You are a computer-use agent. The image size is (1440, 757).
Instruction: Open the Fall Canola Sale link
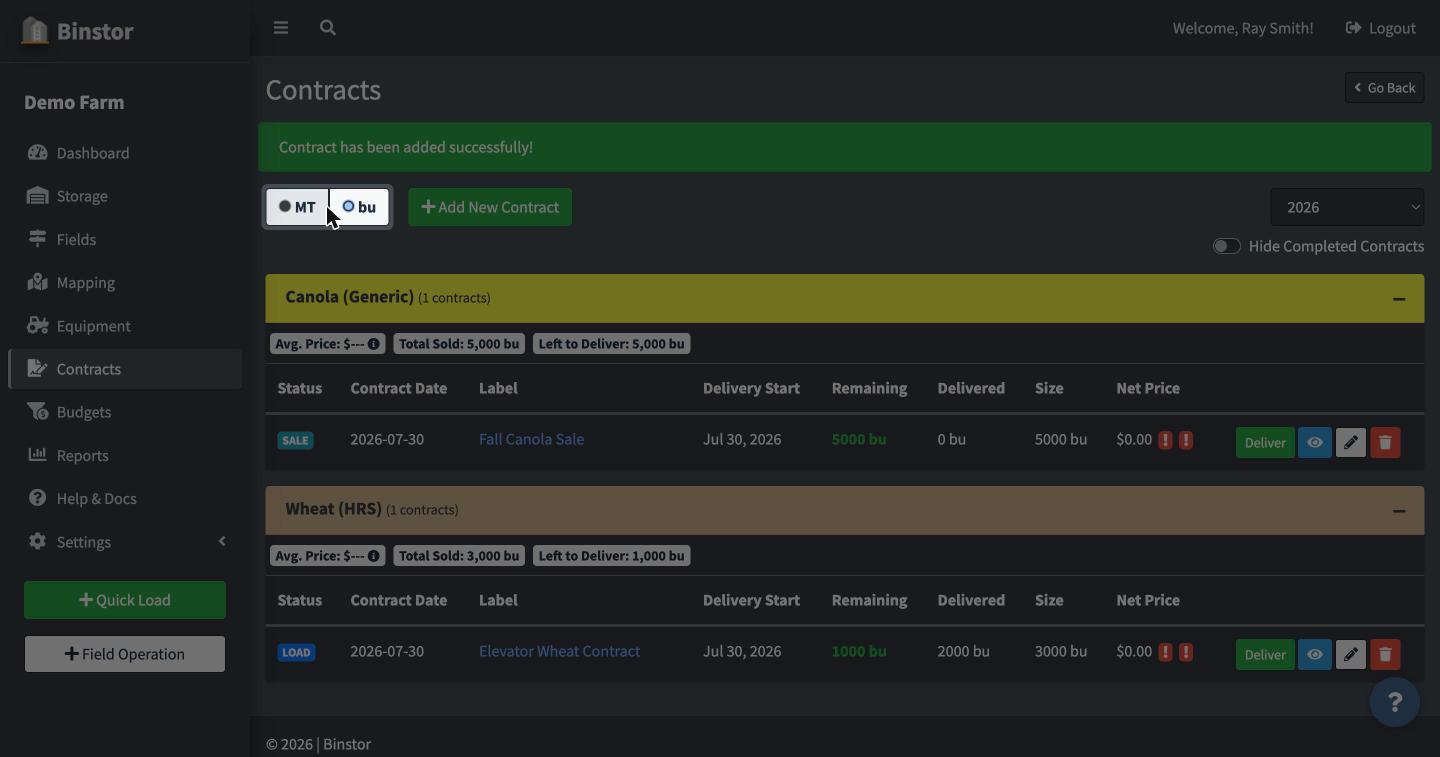tap(531, 439)
